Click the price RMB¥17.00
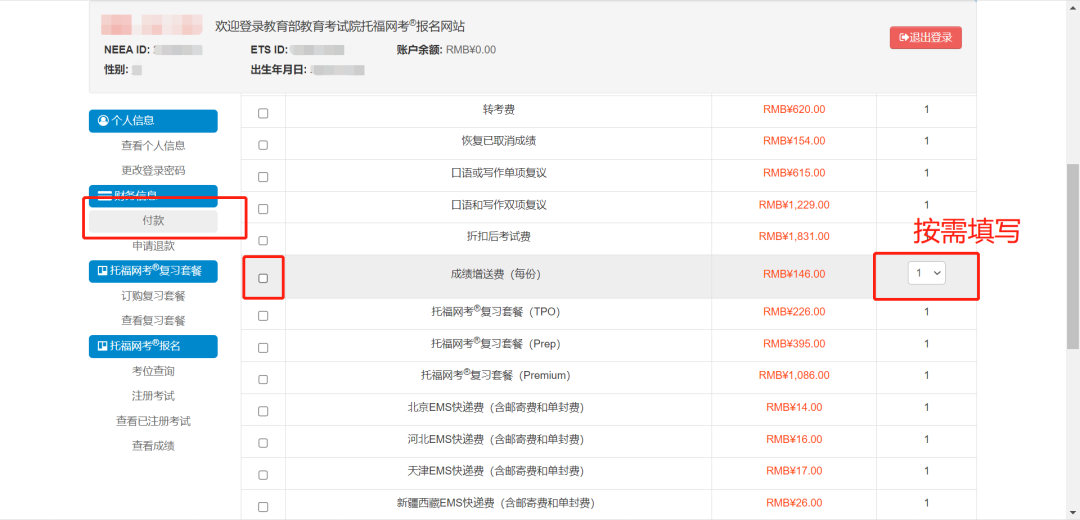Screen dimensions: 1080x520 [x=794, y=471]
